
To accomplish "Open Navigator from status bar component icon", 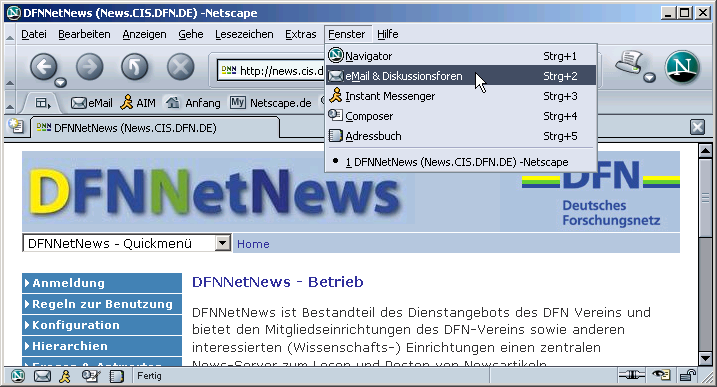I will tap(18, 376).
